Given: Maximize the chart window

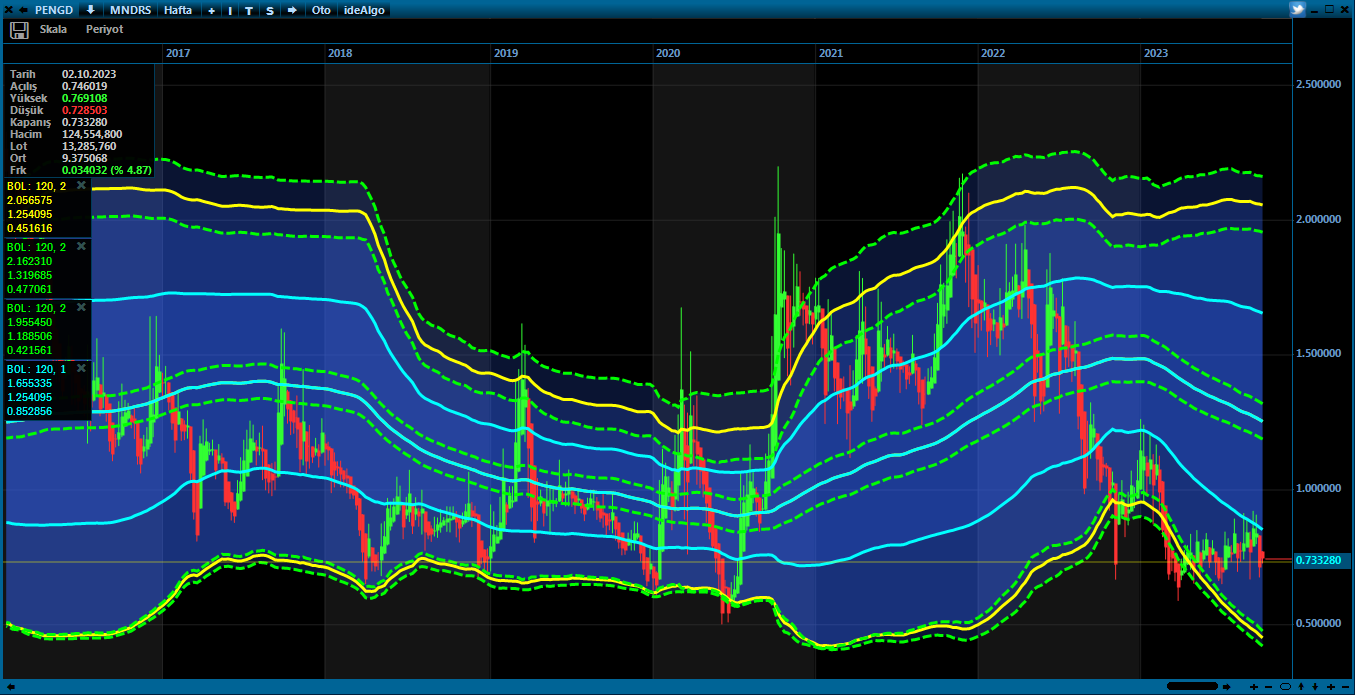Looking at the screenshot, I should tap(1329, 9).
